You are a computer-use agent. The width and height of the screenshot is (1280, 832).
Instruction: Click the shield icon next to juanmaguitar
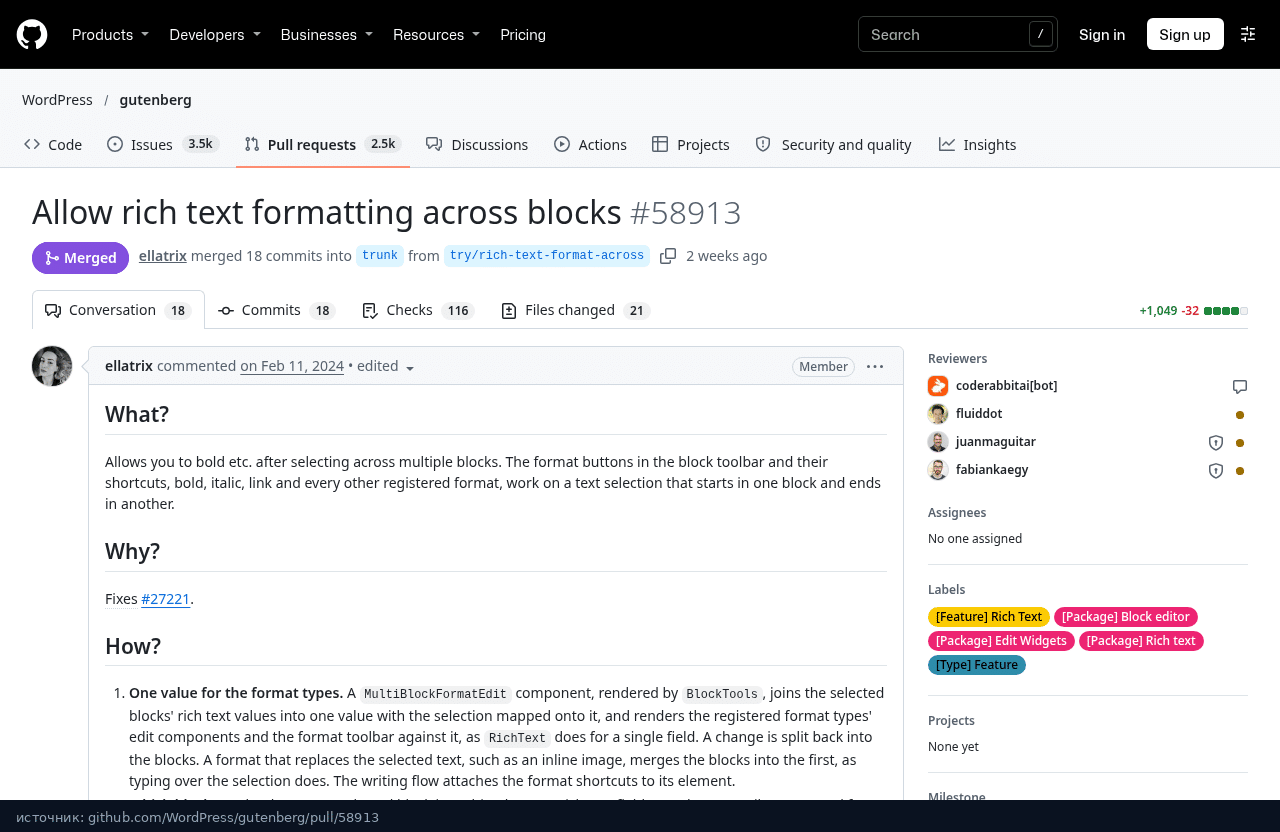[x=1216, y=443]
